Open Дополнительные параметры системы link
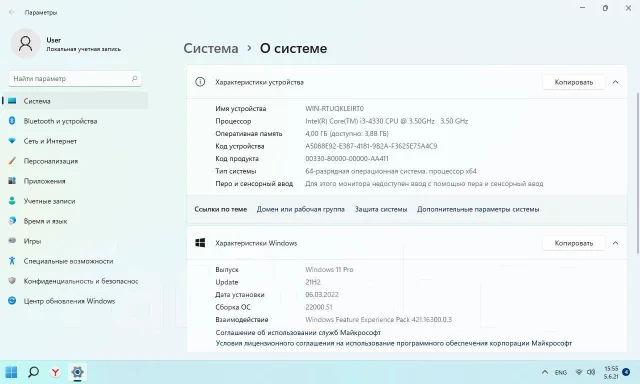 pos(478,209)
